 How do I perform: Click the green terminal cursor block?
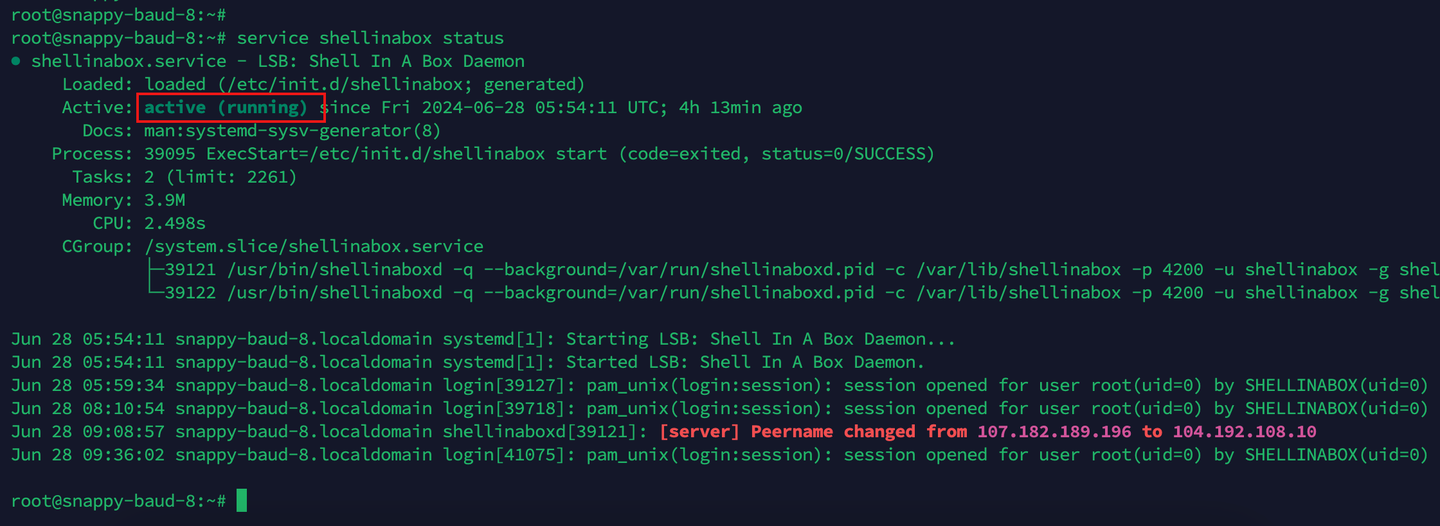point(241,500)
